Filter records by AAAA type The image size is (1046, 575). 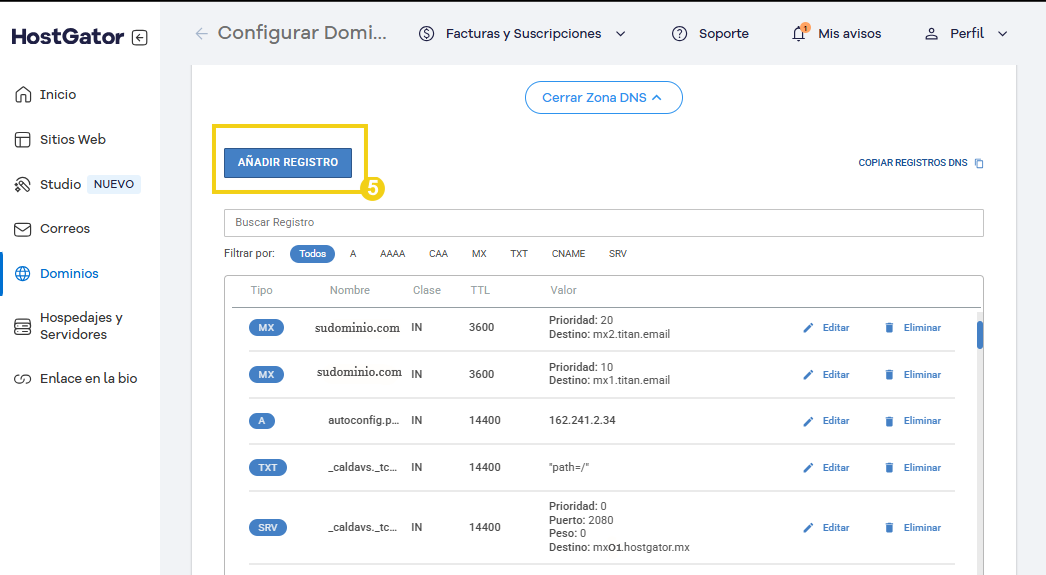coord(392,253)
